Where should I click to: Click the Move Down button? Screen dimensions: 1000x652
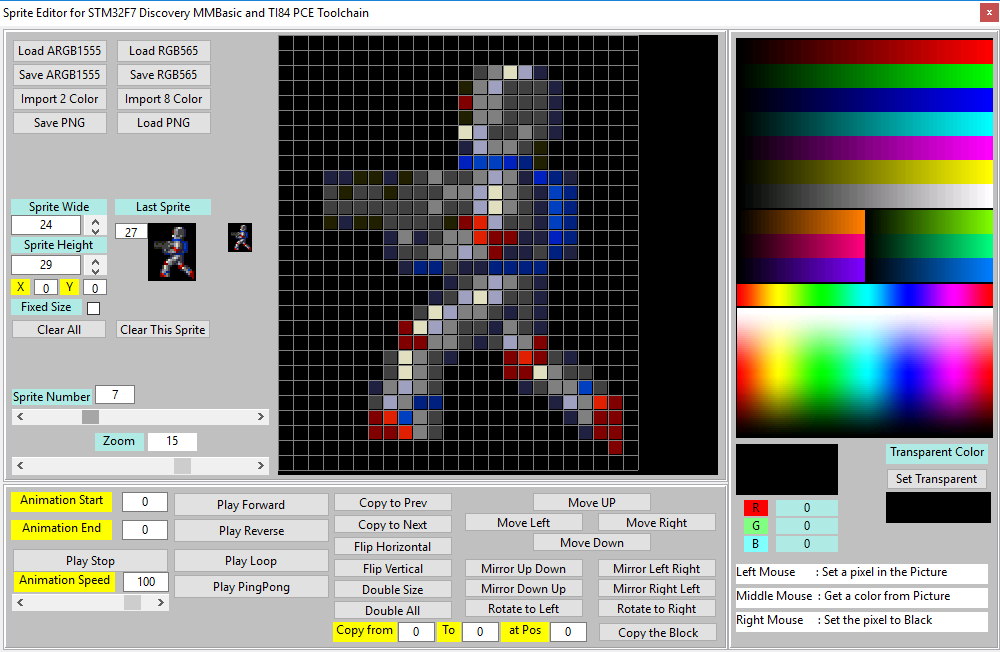(x=592, y=542)
